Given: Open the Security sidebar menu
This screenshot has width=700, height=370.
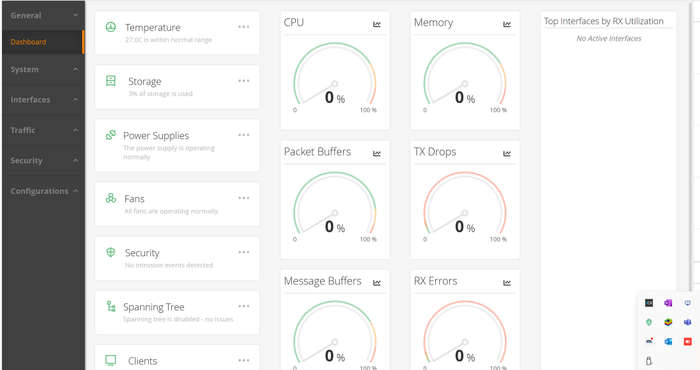Looking at the screenshot, I should pos(43,161).
